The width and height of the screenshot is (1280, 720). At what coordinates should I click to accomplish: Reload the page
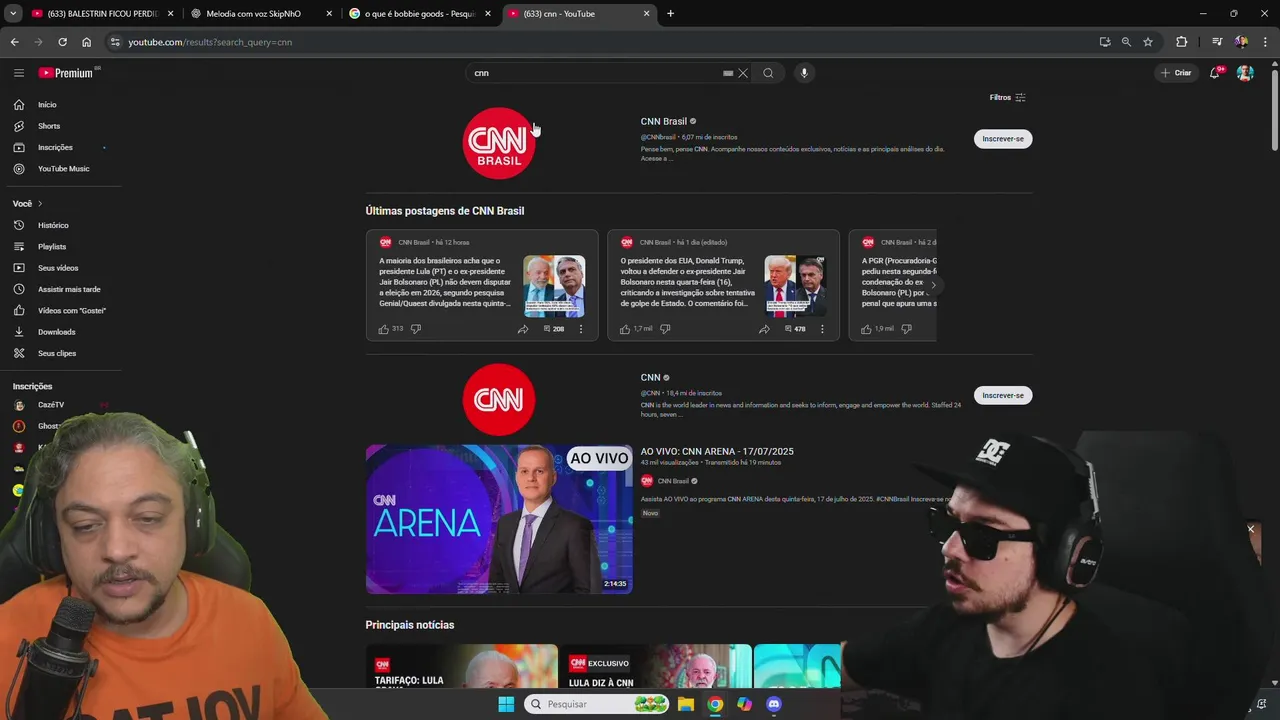tap(62, 42)
